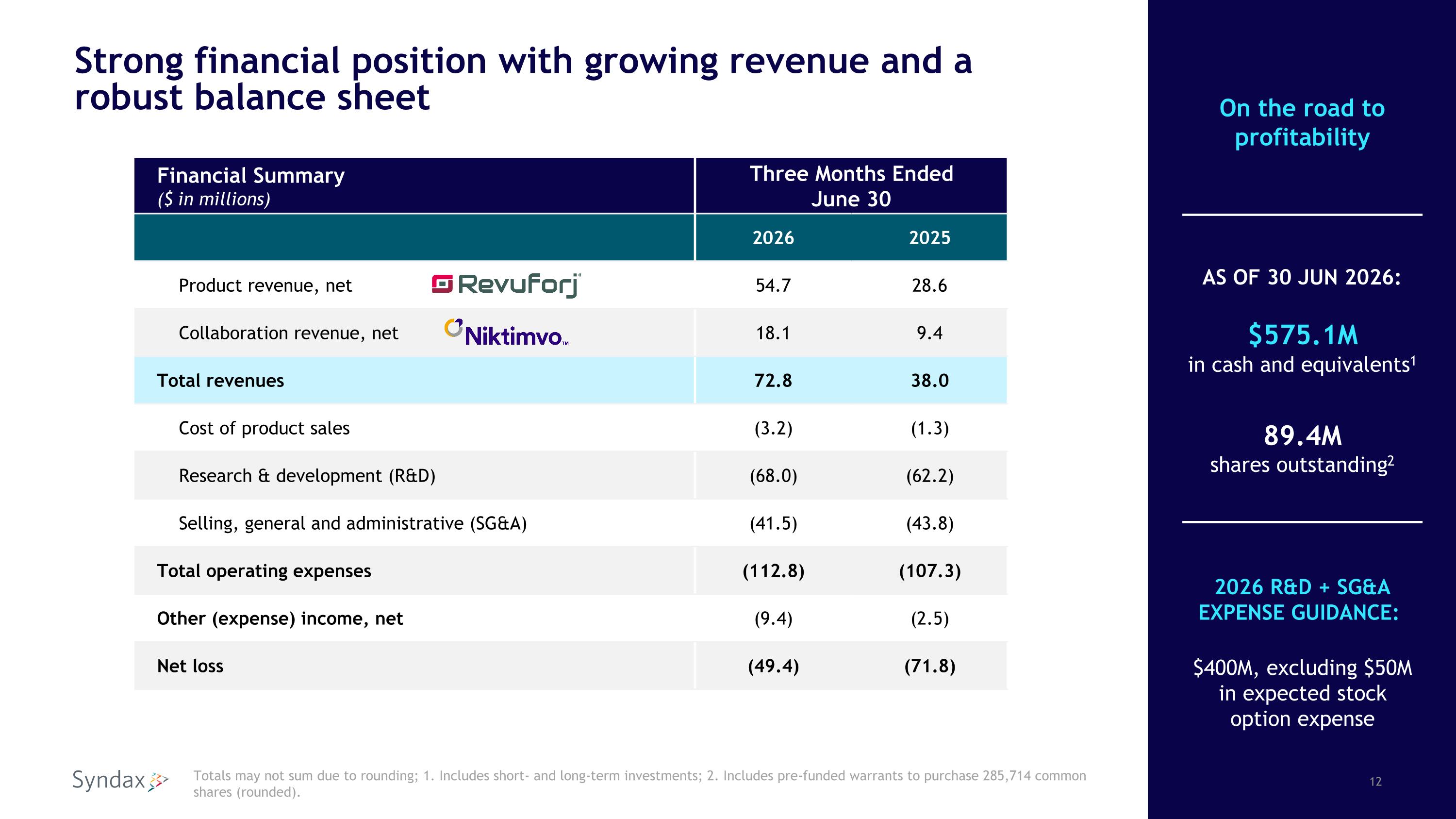1456x819 pixels.
Task: Click the 18.1 collaboration revenue value
Action: 773,333
